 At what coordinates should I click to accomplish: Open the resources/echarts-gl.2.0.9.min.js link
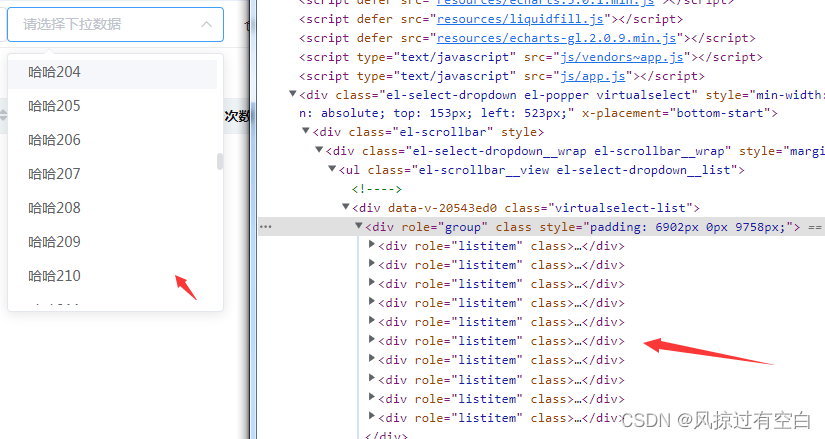(x=556, y=38)
